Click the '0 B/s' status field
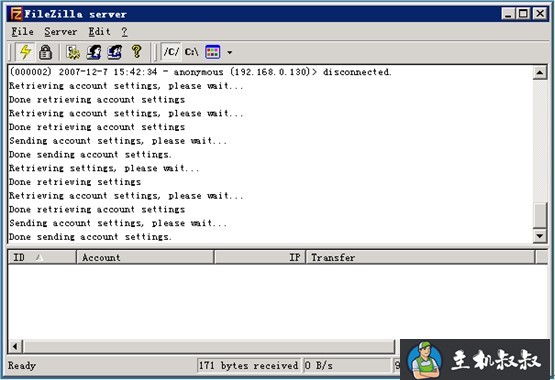Viewport: 555px width, 380px height. click(x=347, y=365)
